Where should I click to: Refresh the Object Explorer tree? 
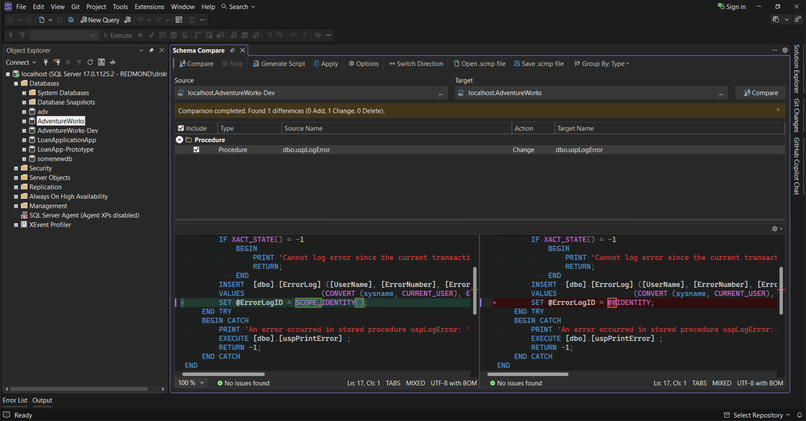90,62
